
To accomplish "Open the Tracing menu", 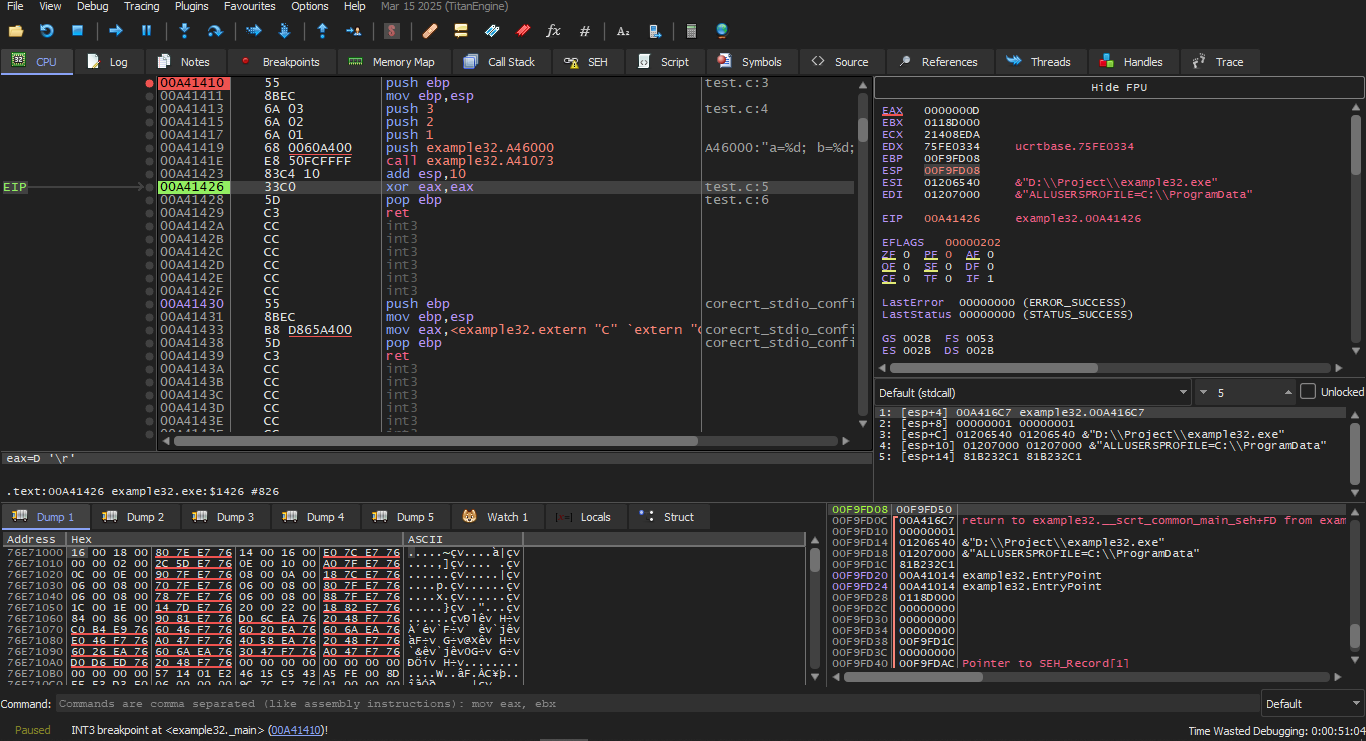I will (141, 6).
